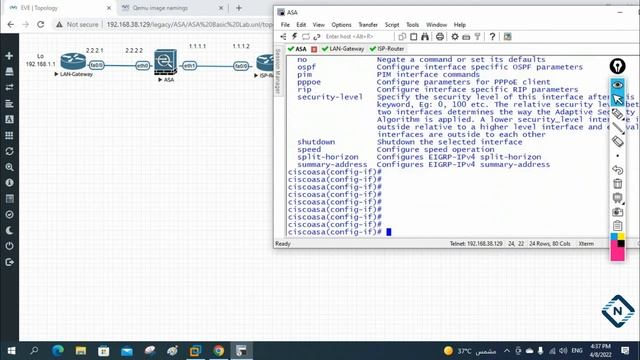
Task: Open the Session Manager side panel
Action: pos(278,71)
